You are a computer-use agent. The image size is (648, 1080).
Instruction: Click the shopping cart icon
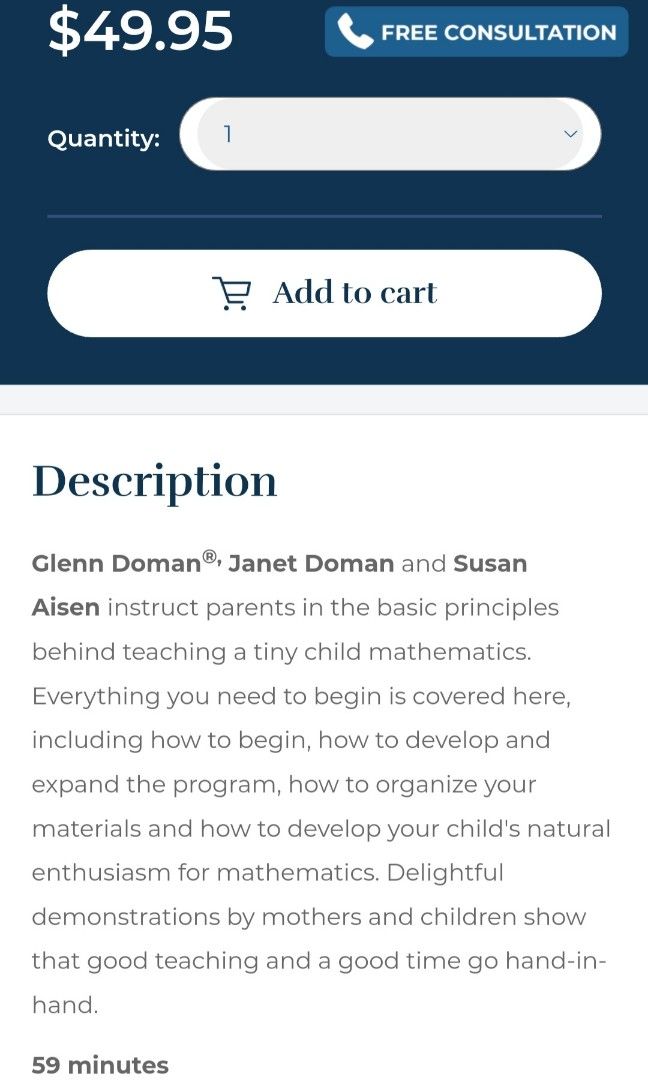coord(232,293)
